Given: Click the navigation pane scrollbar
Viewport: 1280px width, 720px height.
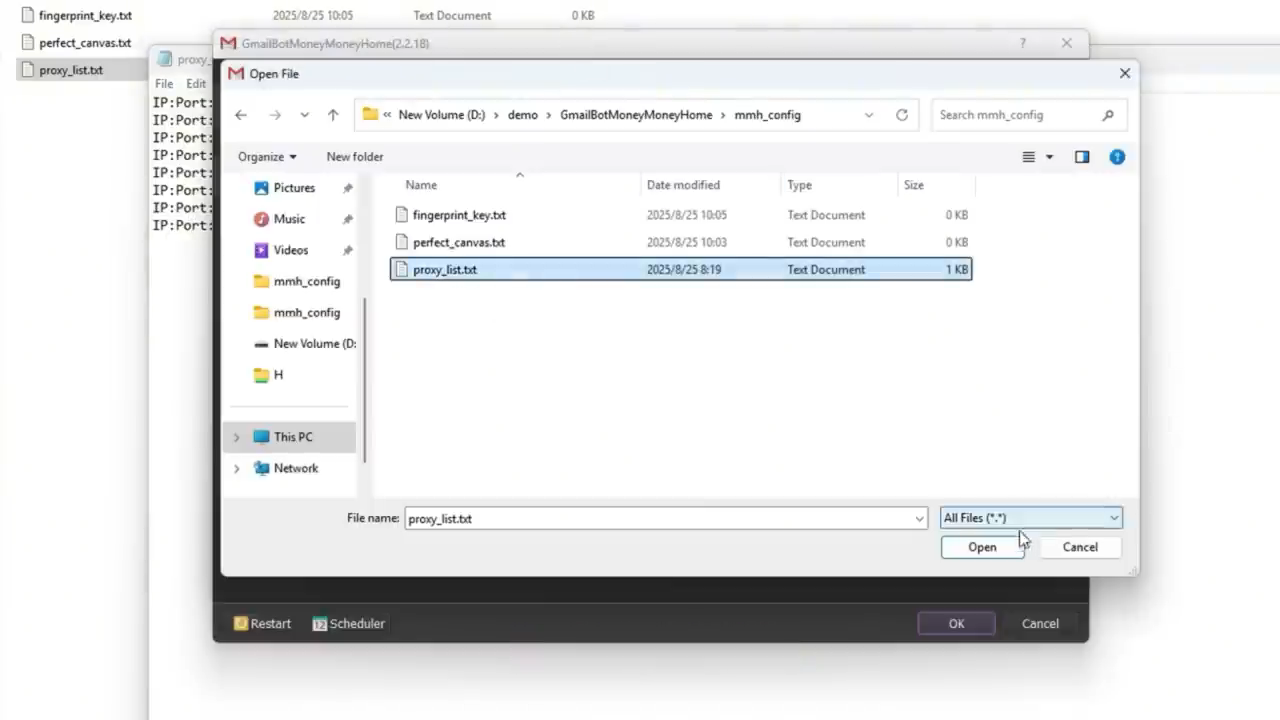Looking at the screenshot, I should (x=365, y=380).
